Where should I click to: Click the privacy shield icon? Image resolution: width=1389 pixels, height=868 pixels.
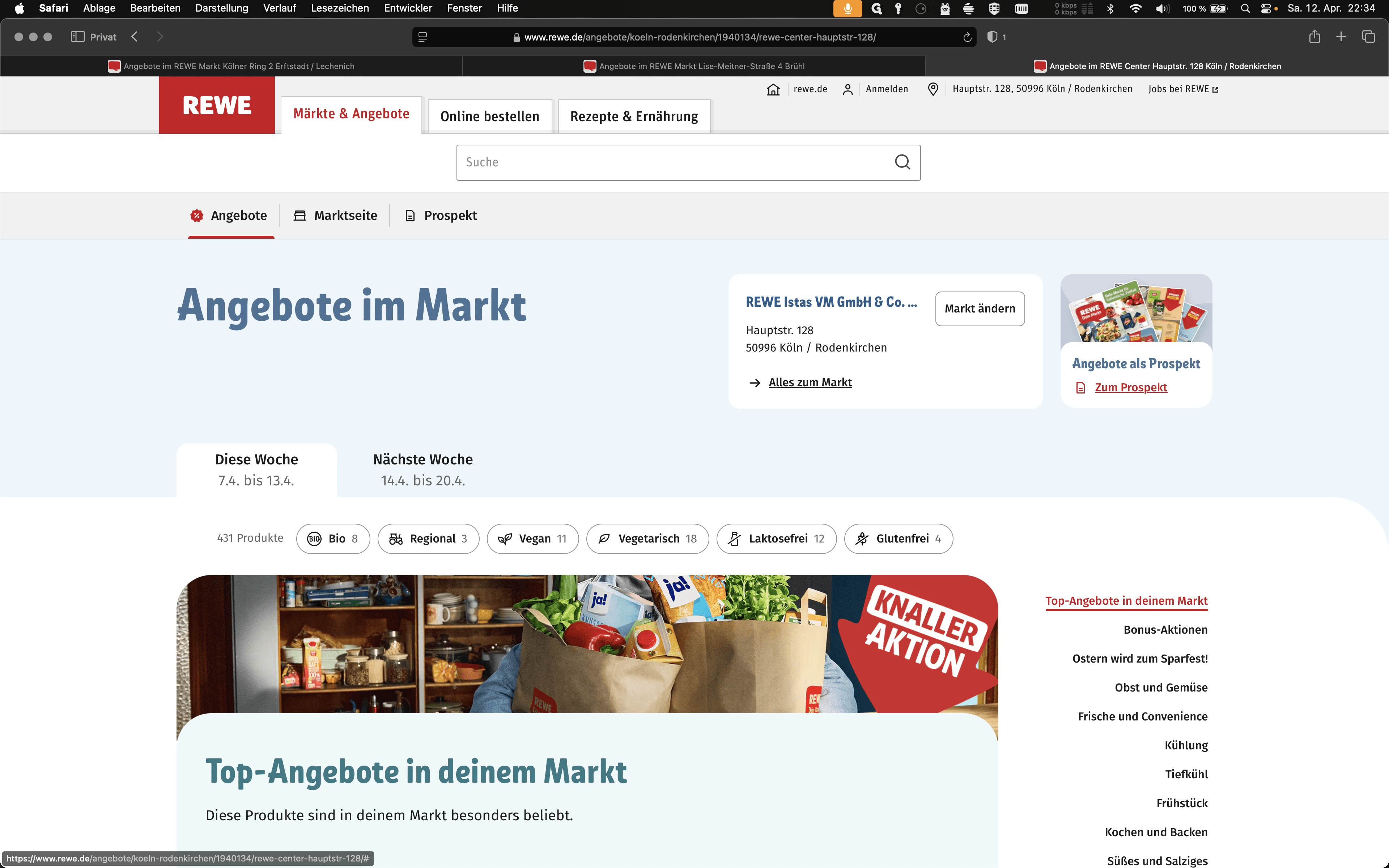[x=992, y=37]
